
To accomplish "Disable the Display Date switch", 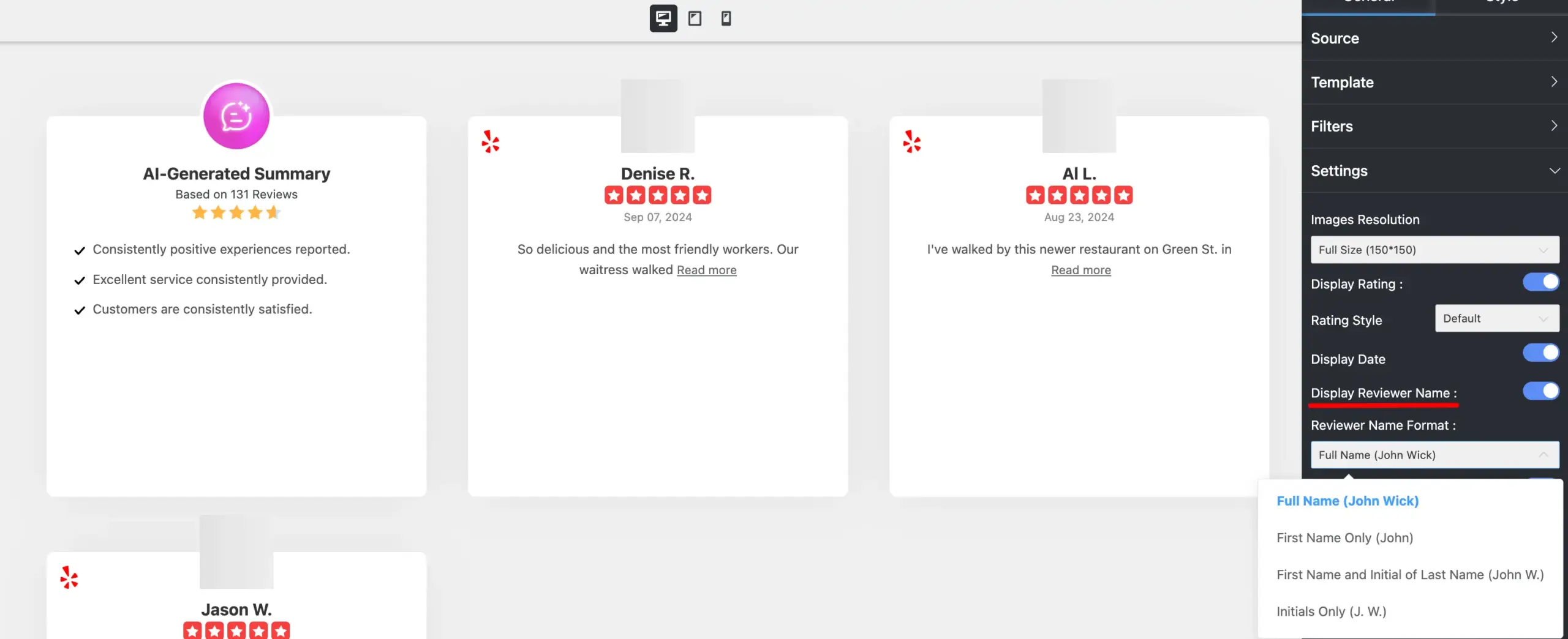I will (x=1540, y=353).
